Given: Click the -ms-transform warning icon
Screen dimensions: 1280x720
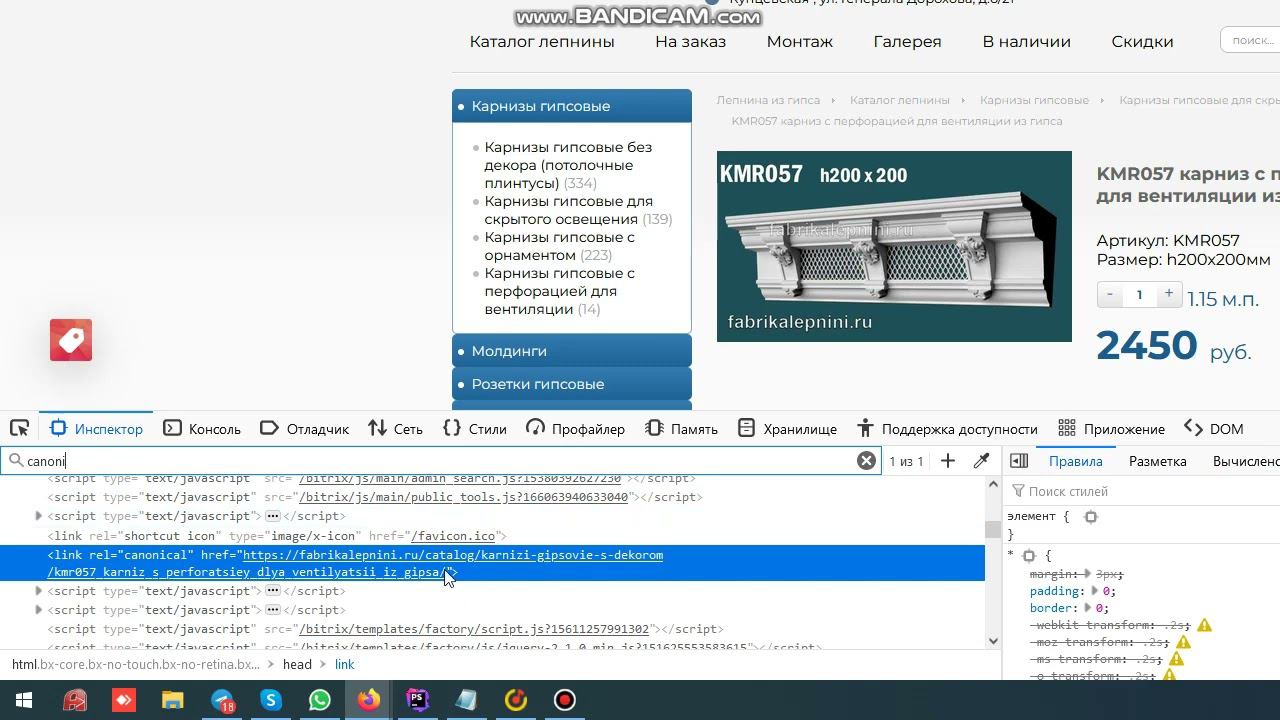Looking at the screenshot, I should click(1177, 659).
